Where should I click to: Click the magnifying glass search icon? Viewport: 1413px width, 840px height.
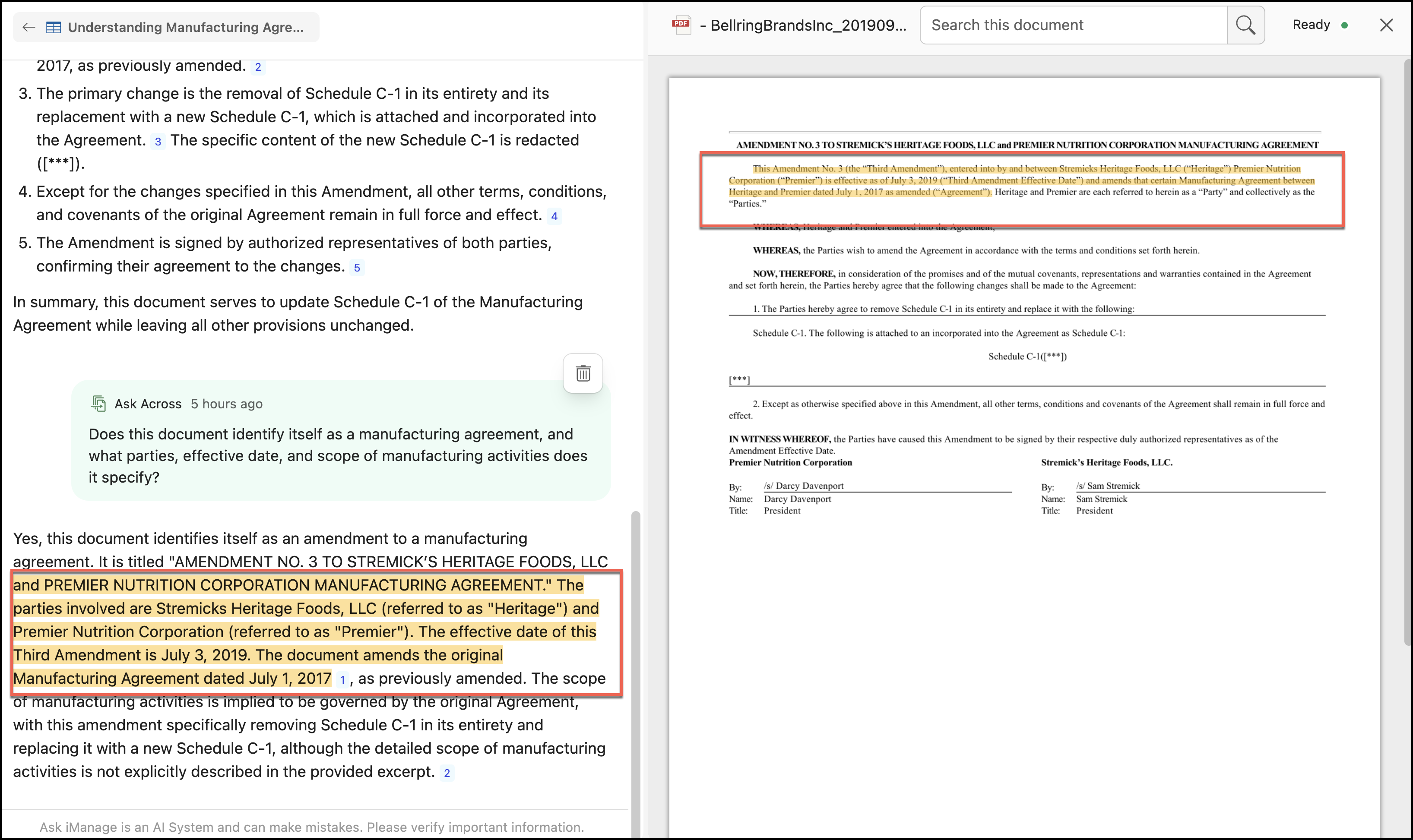coord(1245,25)
